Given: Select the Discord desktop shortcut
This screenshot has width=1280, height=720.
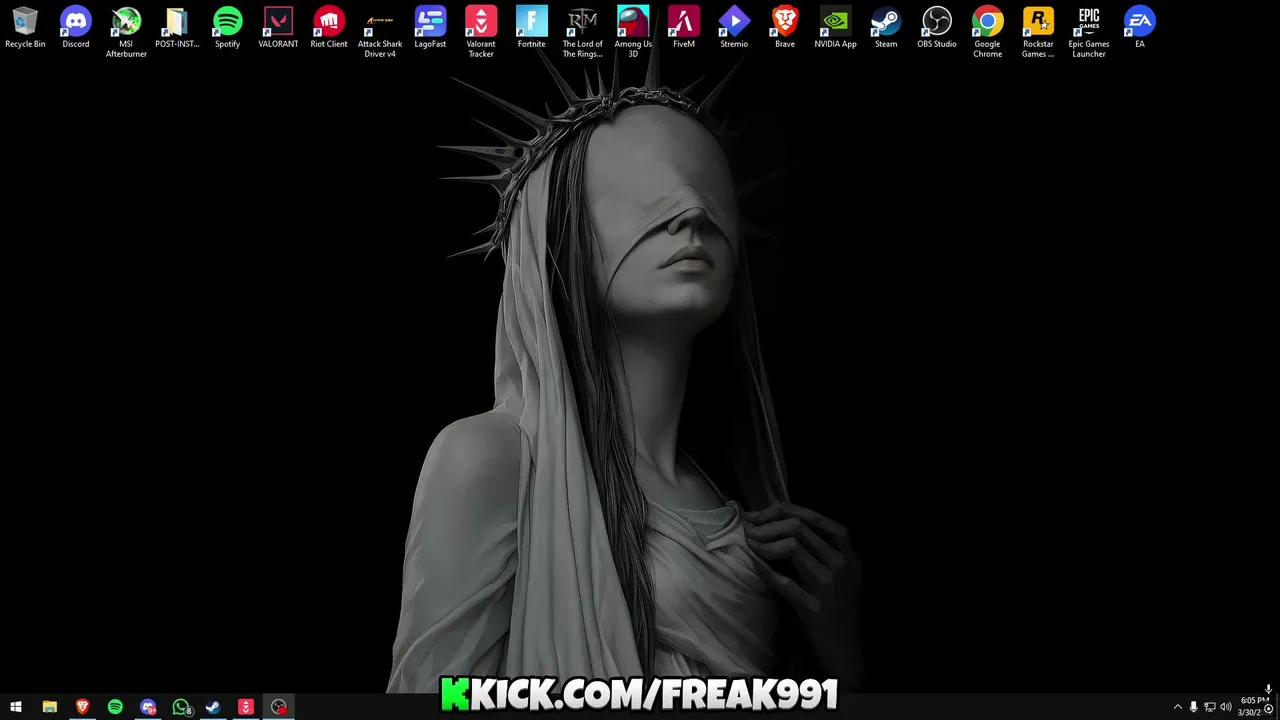Looking at the screenshot, I should pyautogui.click(x=76, y=28).
